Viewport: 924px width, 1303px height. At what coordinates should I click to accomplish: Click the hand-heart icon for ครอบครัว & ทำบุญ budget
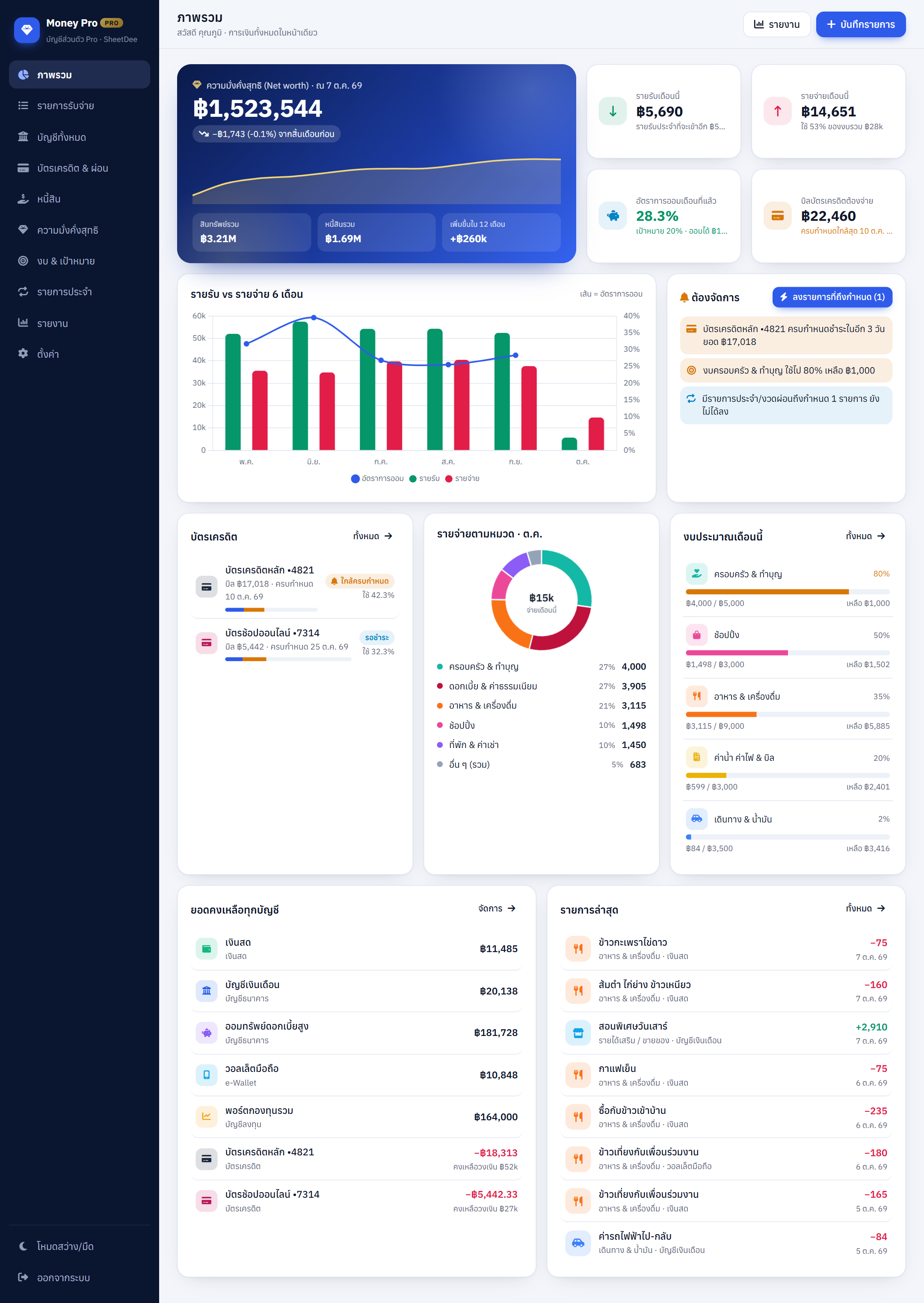pos(696,573)
